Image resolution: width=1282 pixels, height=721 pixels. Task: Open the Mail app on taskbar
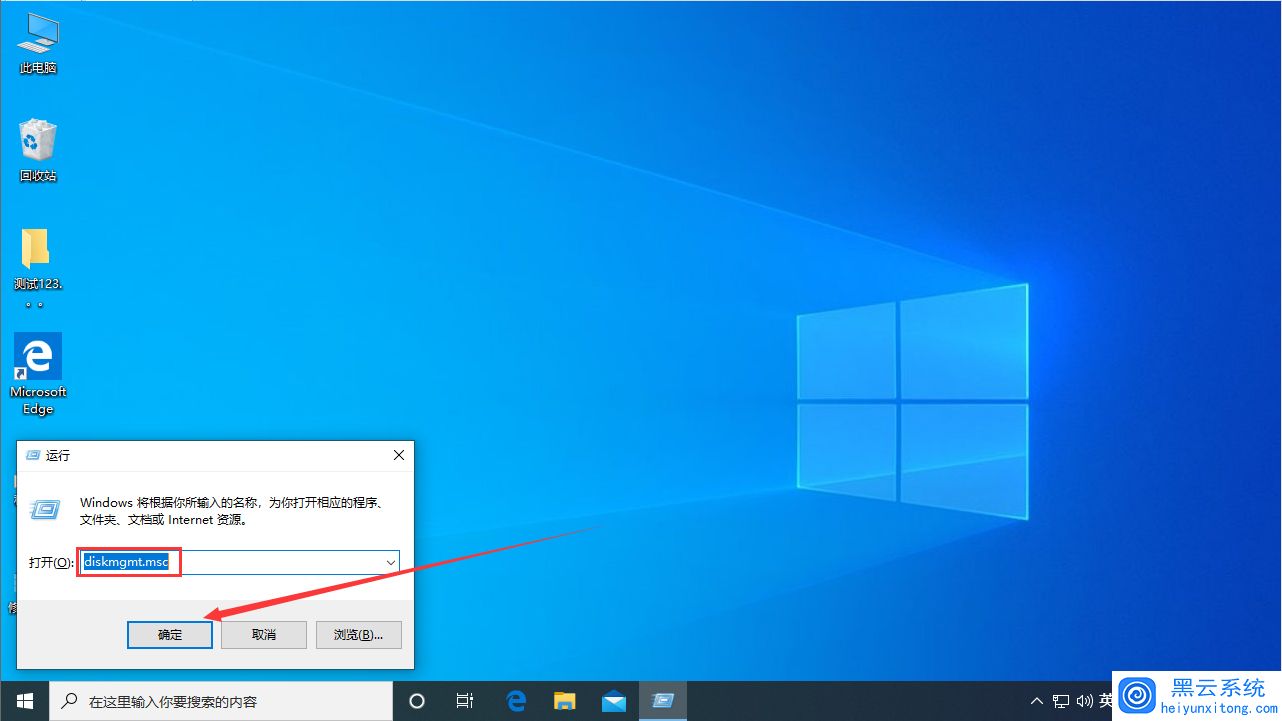pos(613,701)
